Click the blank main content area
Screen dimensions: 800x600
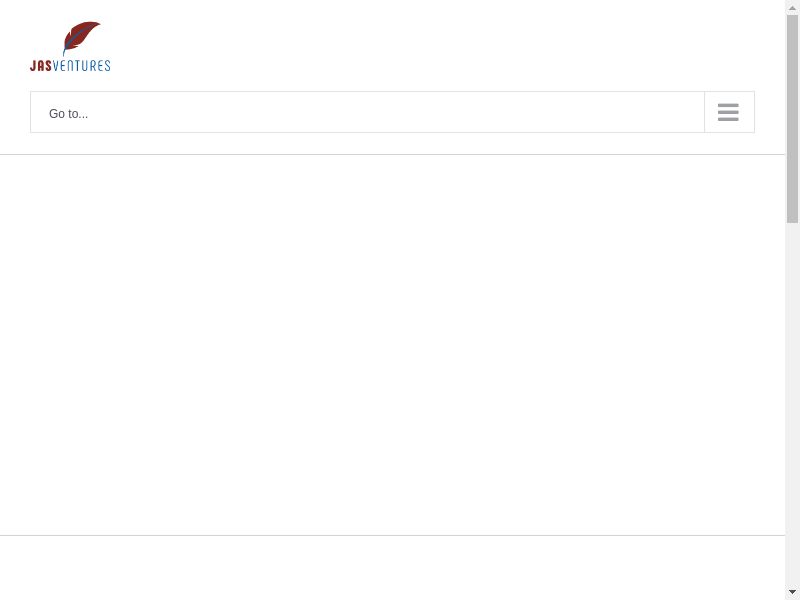click(392, 345)
